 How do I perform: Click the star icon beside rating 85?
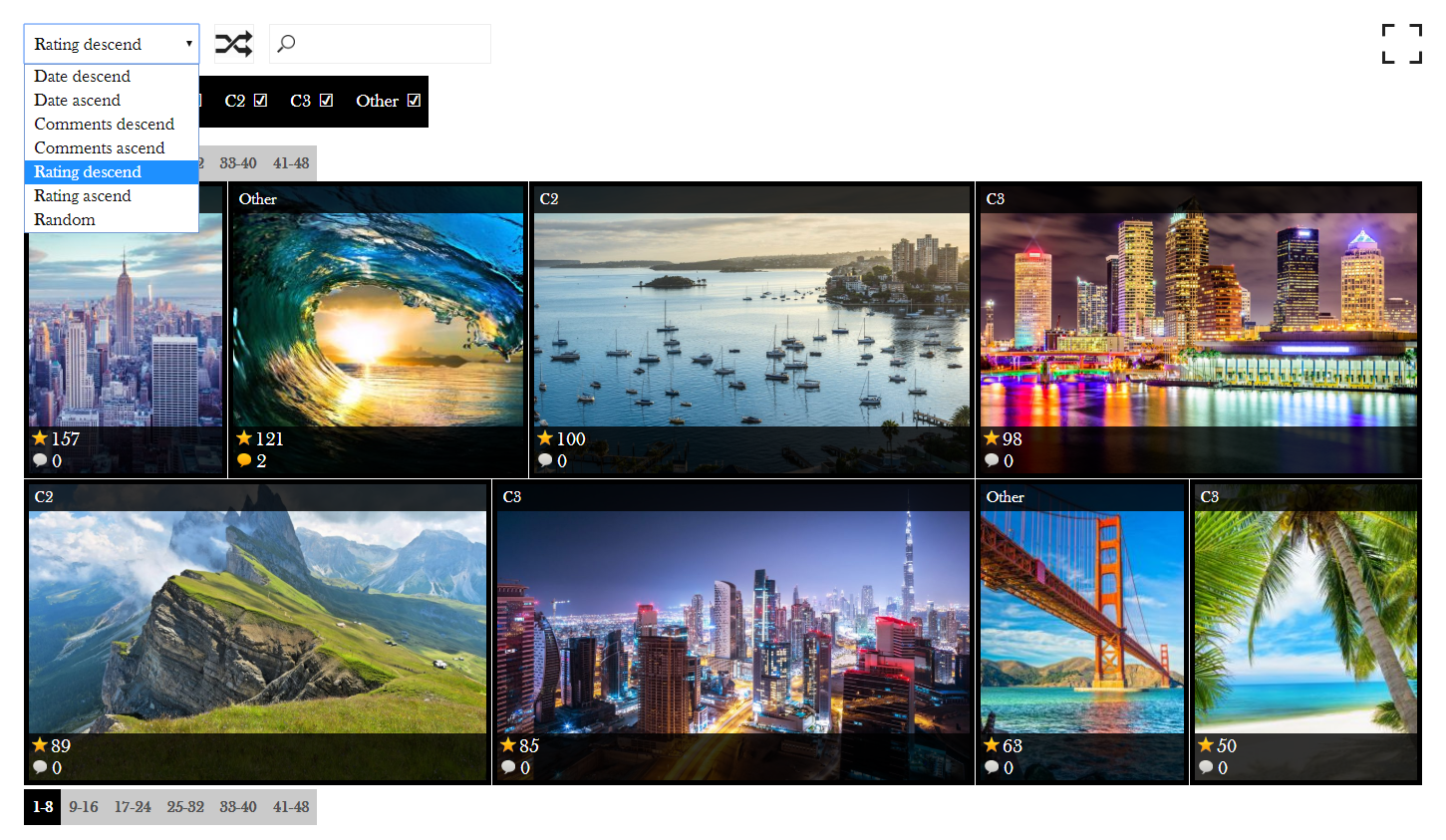(x=508, y=745)
